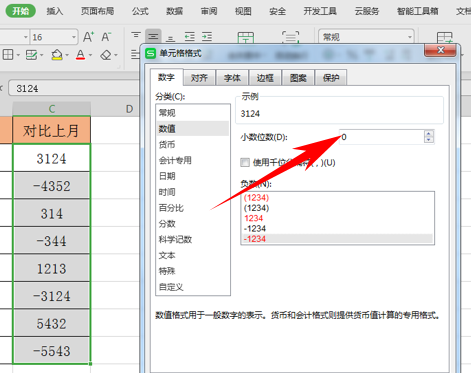Open the 开始 ribbon tab
The width and height of the screenshot is (471, 373).
click(x=21, y=11)
